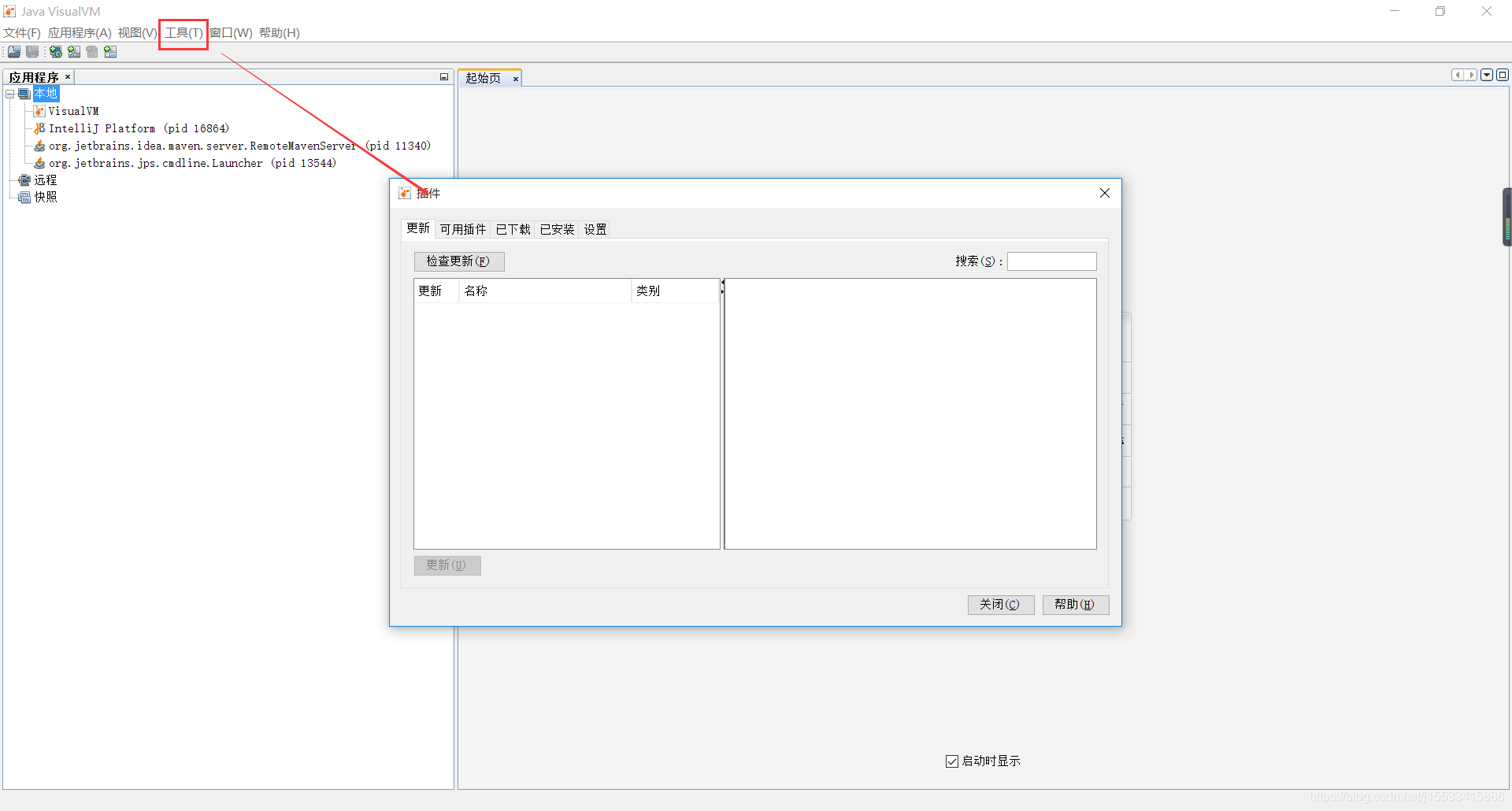Click the 远程 remote hosts icon
Viewport: 1512px width, 811px height.
point(24,180)
